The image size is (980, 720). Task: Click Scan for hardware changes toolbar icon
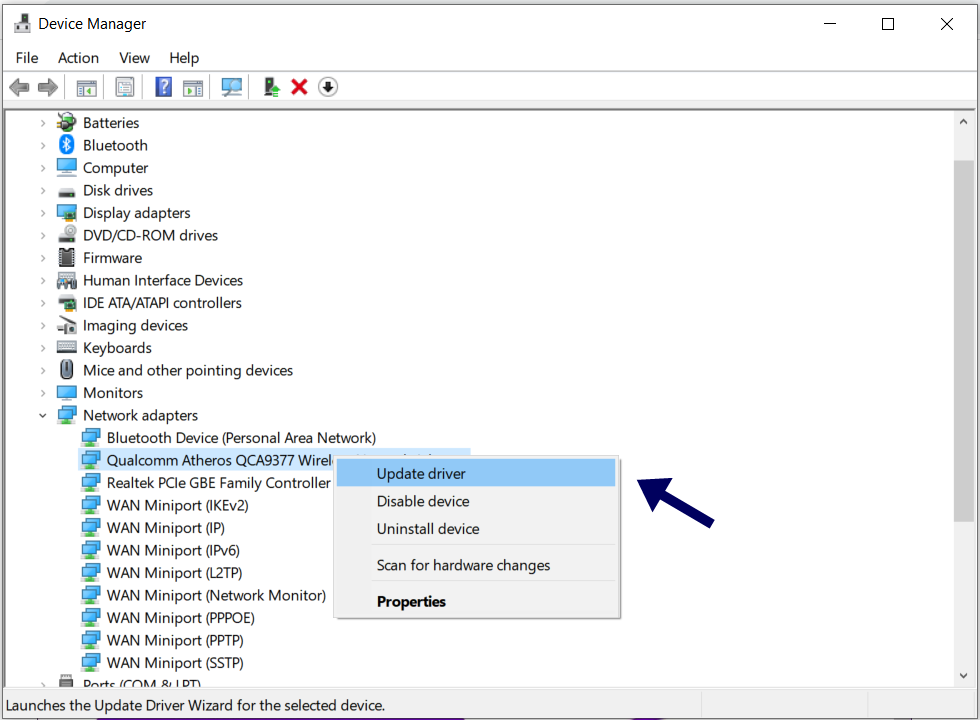[x=232, y=88]
